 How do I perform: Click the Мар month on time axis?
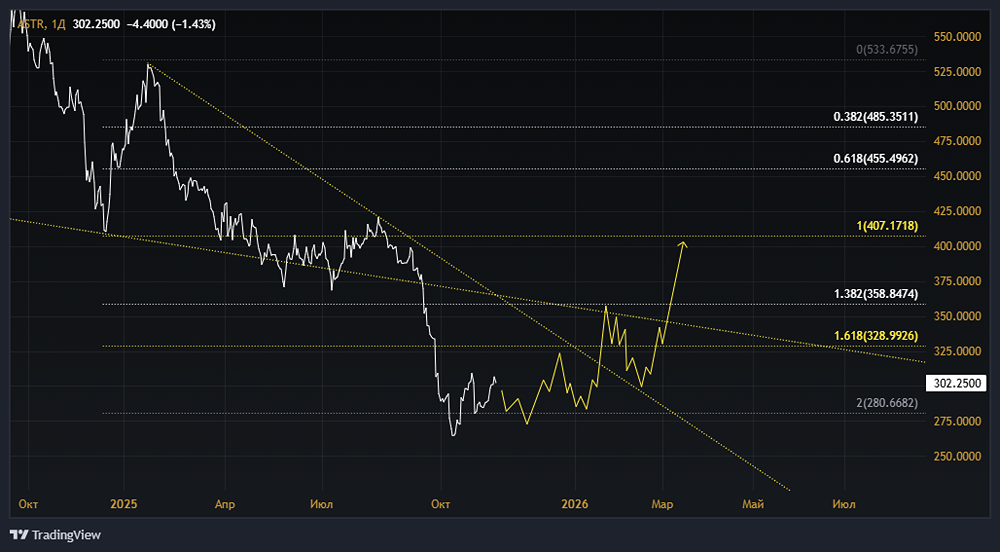661,505
